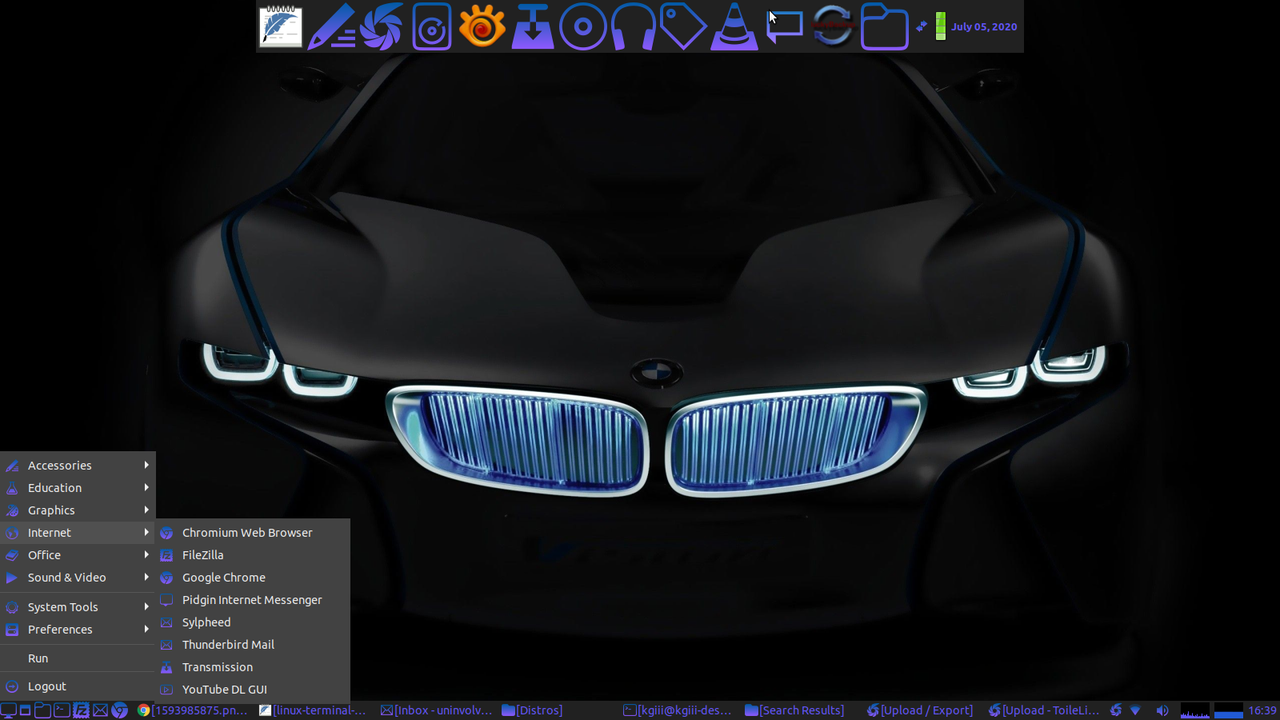Open the tray dropdown triangle indicator

pos(1135,710)
